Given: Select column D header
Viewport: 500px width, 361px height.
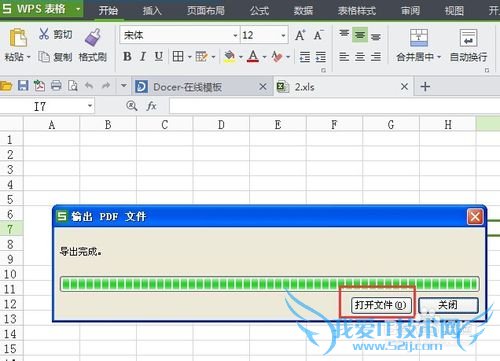Looking at the screenshot, I should pyautogui.click(x=221, y=125).
